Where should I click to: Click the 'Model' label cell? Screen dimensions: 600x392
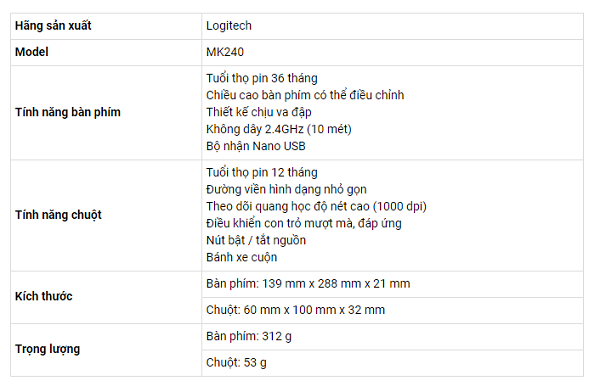coord(106,52)
